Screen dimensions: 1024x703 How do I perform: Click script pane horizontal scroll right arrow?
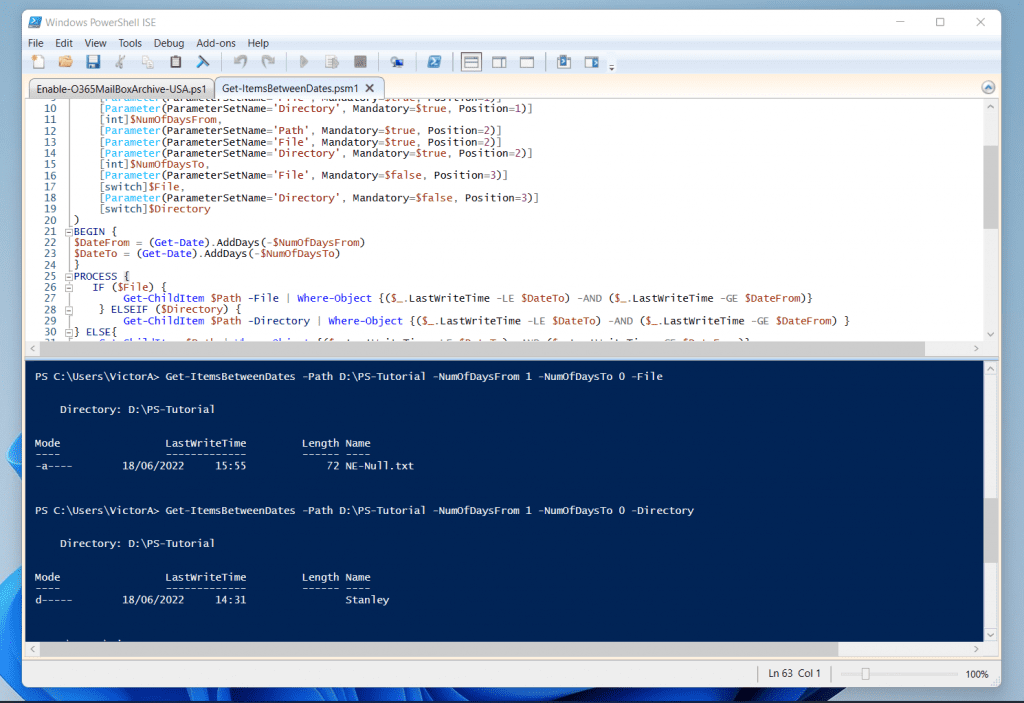976,348
